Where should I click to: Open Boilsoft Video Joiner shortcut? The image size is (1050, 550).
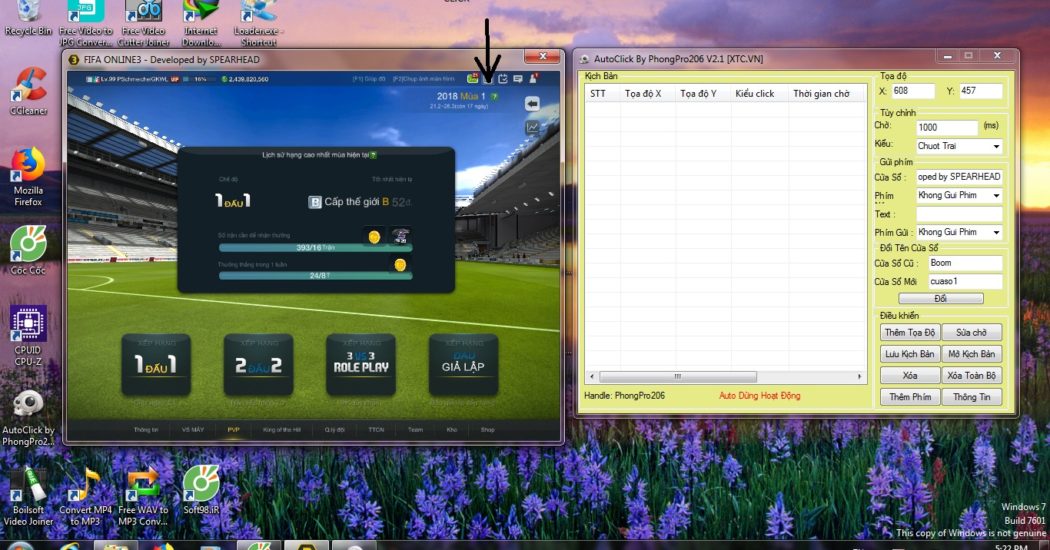[x=28, y=496]
